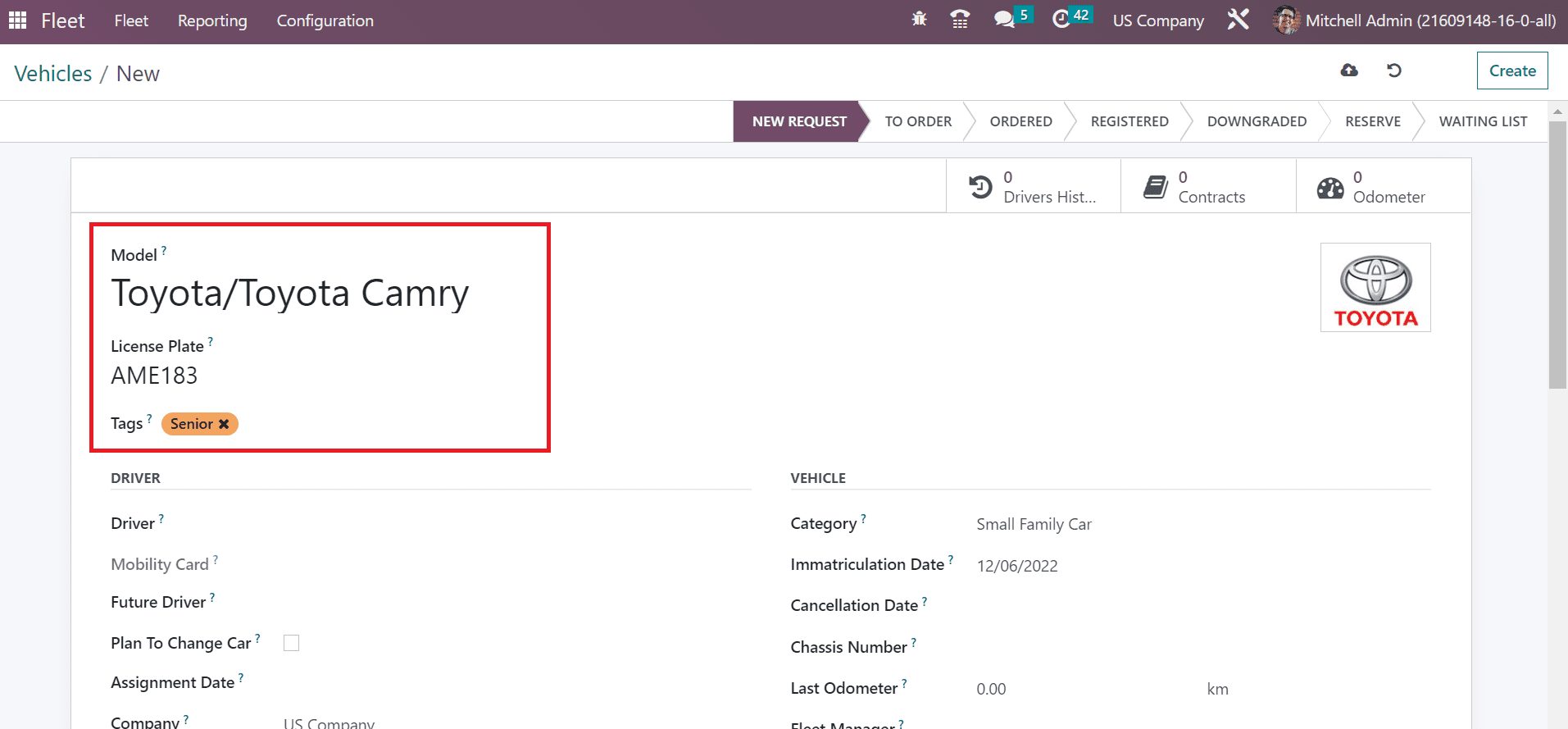Image resolution: width=1568 pixels, height=729 pixels.
Task: Click the Contracts book icon
Action: 1156,187
